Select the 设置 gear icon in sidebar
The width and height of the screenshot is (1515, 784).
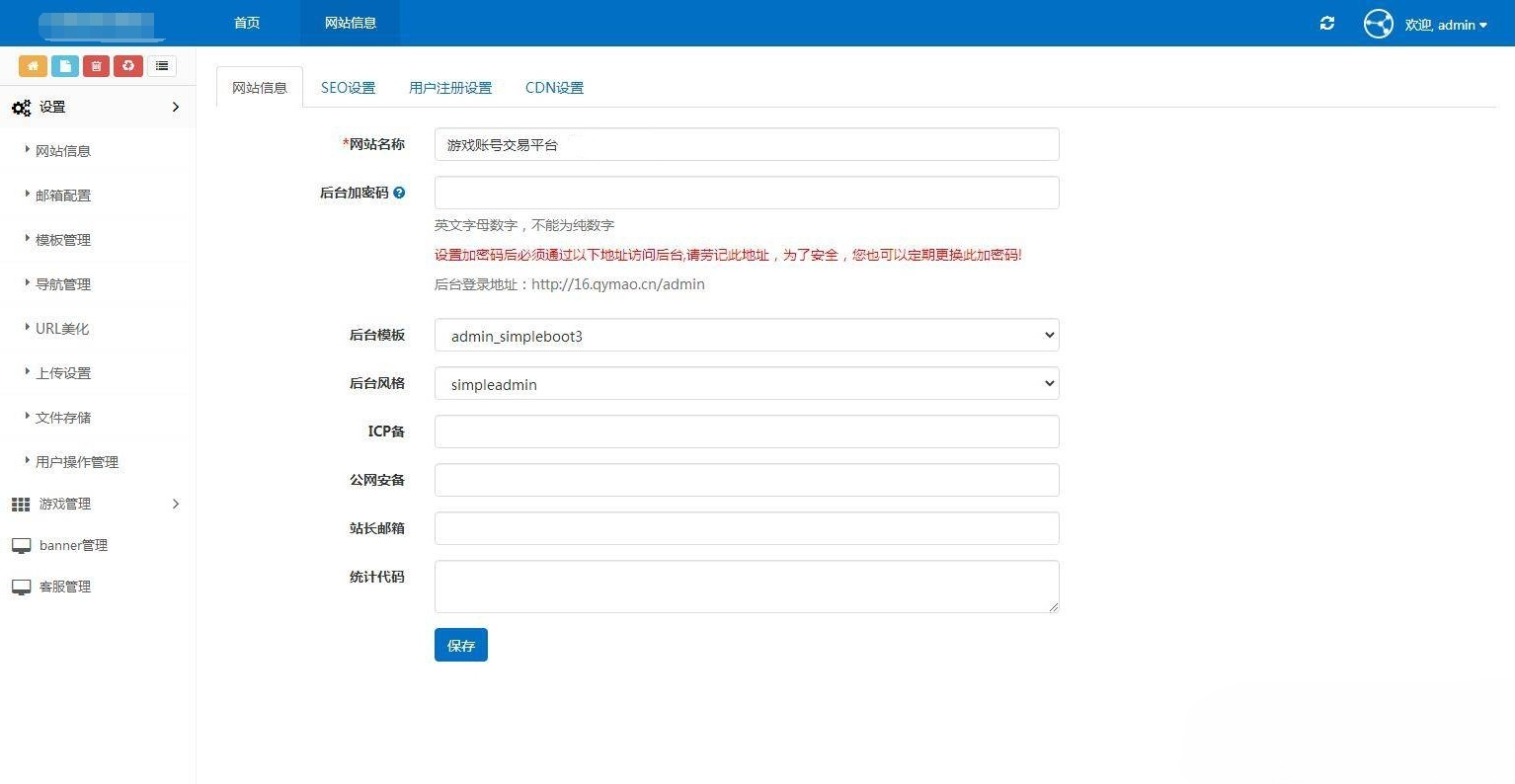pos(21,108)
